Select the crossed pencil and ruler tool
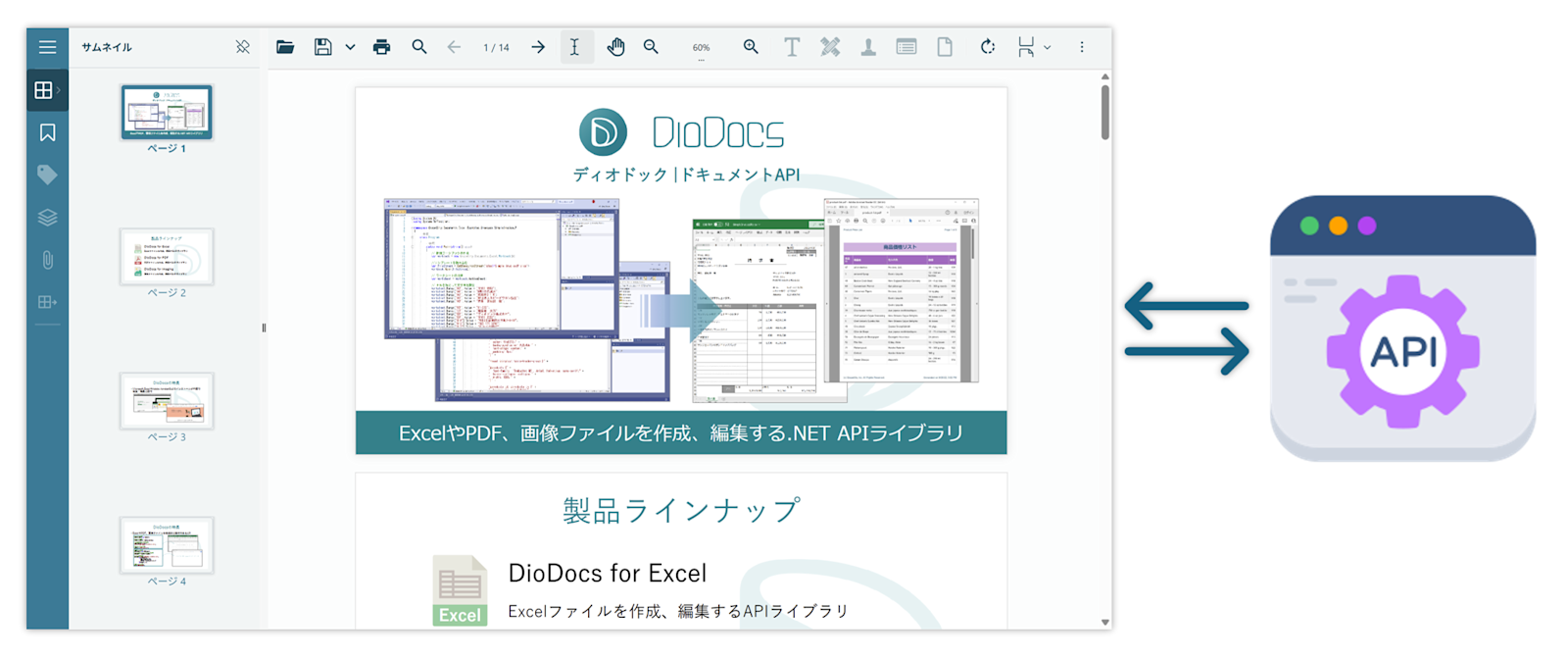 coord(830,47)
